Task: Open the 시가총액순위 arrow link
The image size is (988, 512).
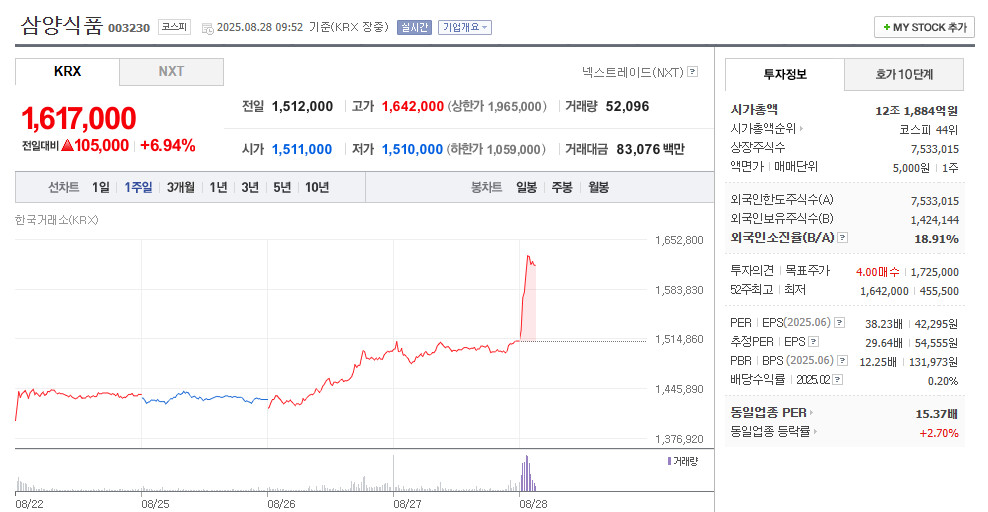Action: pos(801,128)
